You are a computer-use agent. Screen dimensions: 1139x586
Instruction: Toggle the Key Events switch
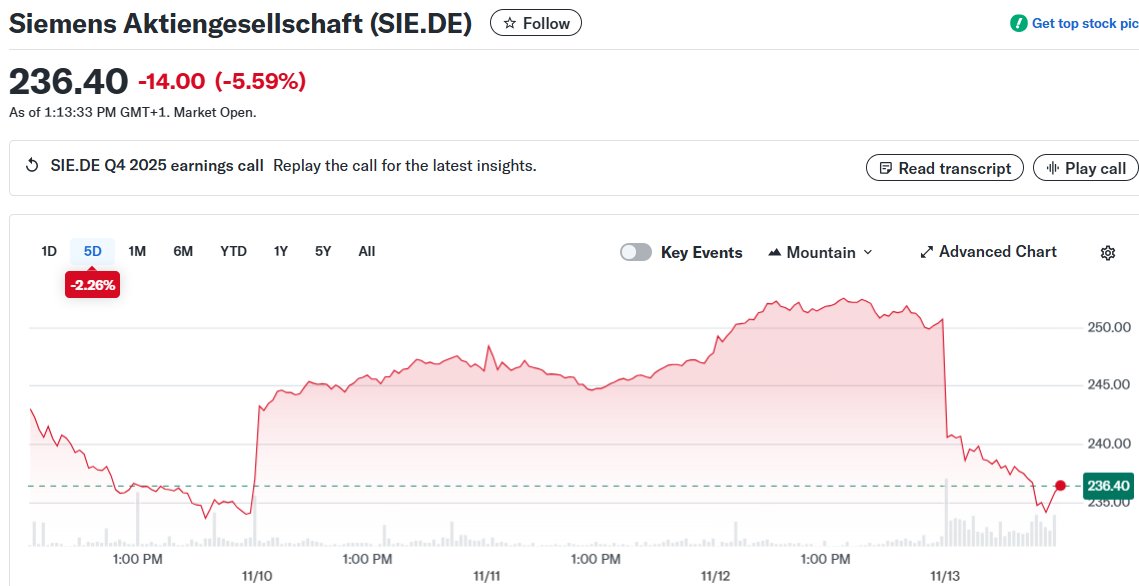tap(636, 252)
